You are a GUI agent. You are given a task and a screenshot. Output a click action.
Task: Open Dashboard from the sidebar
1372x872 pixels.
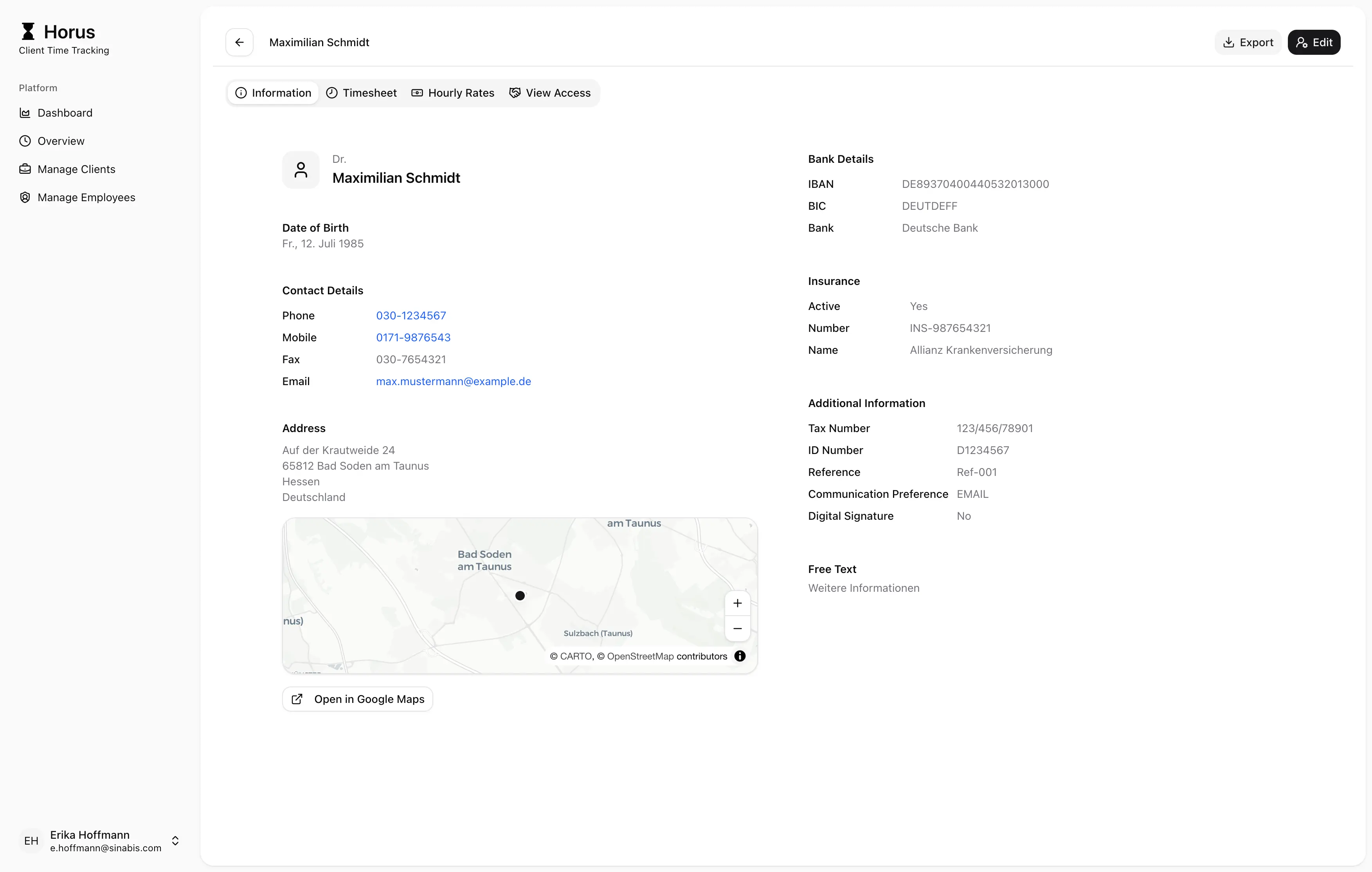65,113
